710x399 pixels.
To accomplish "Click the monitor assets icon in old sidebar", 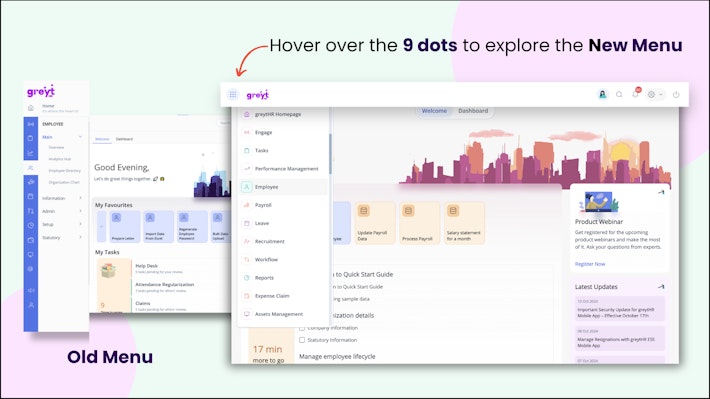I will point(31,255).
